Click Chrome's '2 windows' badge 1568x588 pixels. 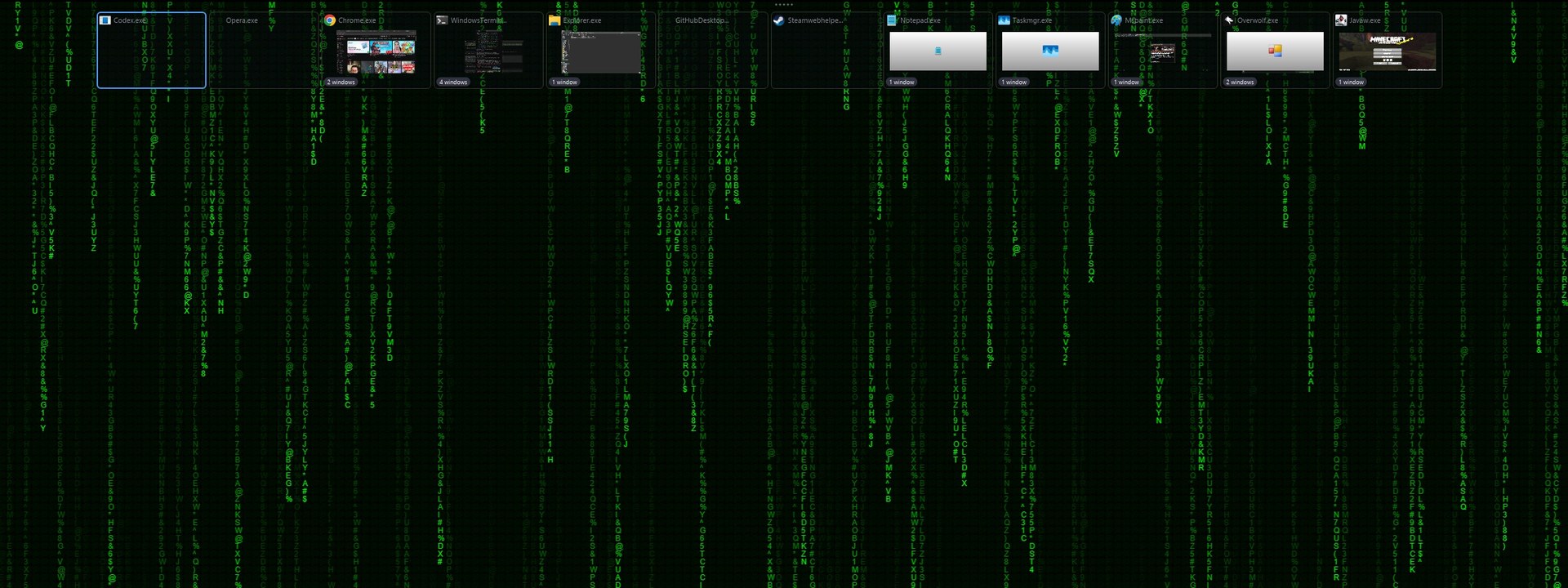[341, 82]
